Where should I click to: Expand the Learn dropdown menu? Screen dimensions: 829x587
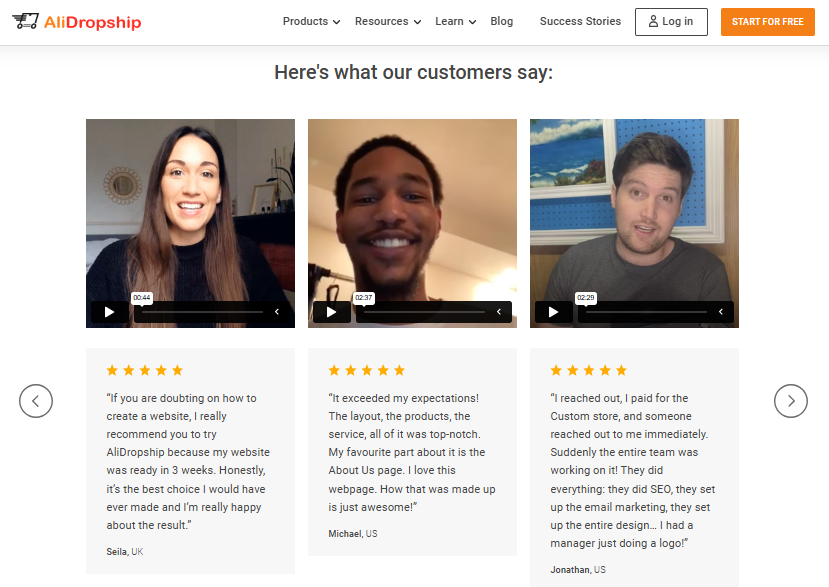(456, 22)
